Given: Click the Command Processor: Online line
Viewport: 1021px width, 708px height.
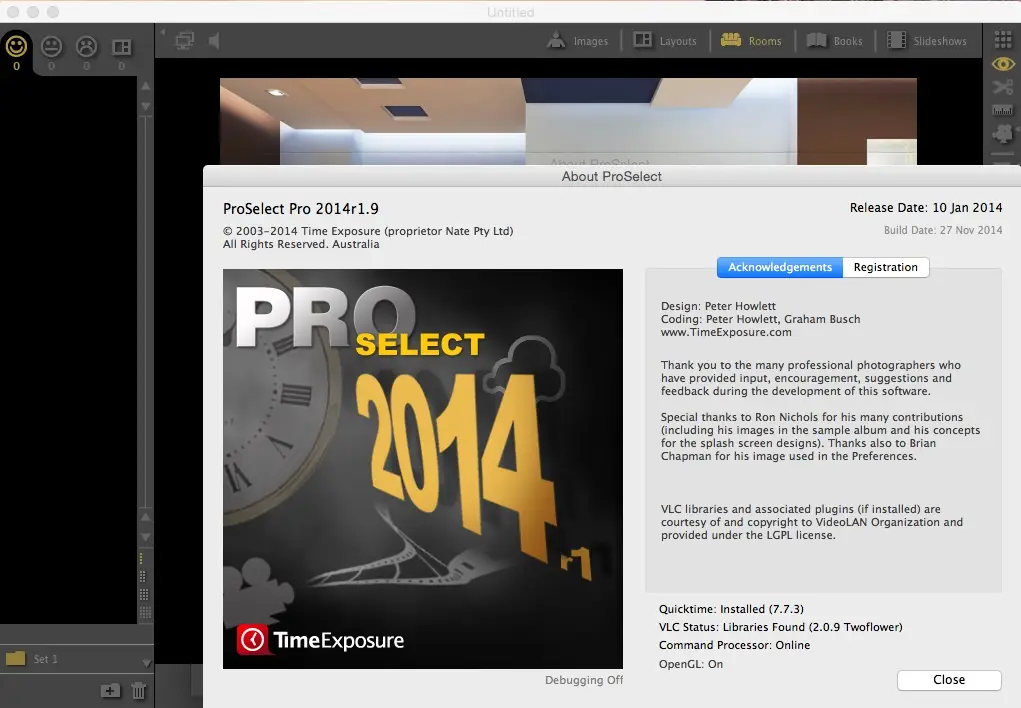Looking at the screenshot, I should (734, 645).
